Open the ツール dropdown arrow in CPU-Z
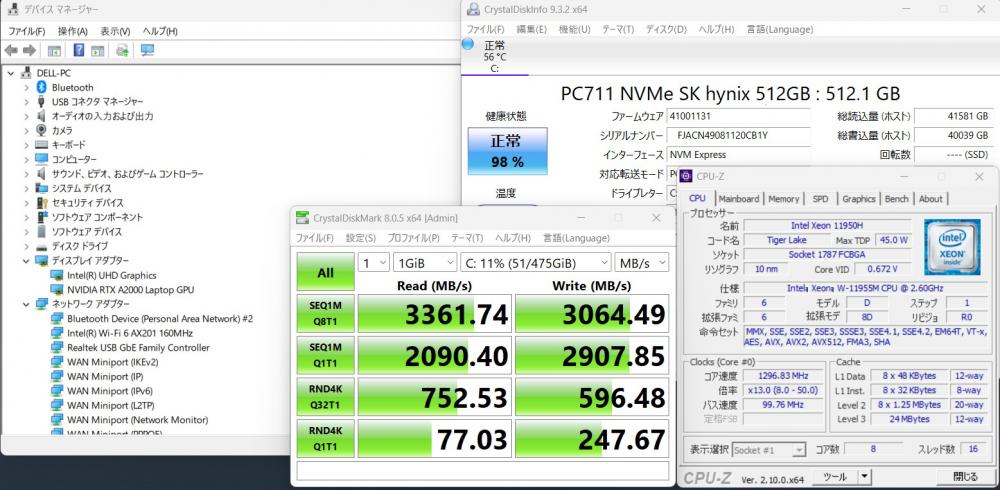This screenshot has height=490, width=1000. [864, 476]
